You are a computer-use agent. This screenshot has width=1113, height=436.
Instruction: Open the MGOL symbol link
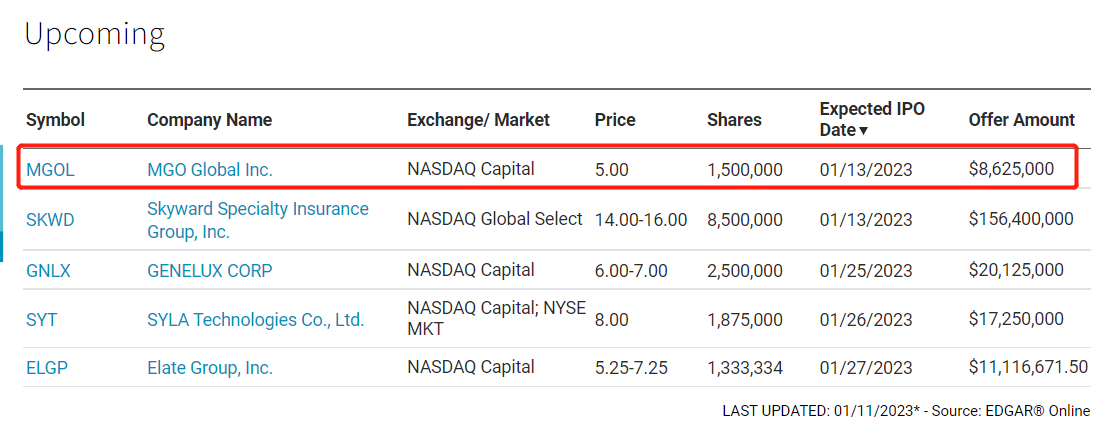tap(50, 170)
